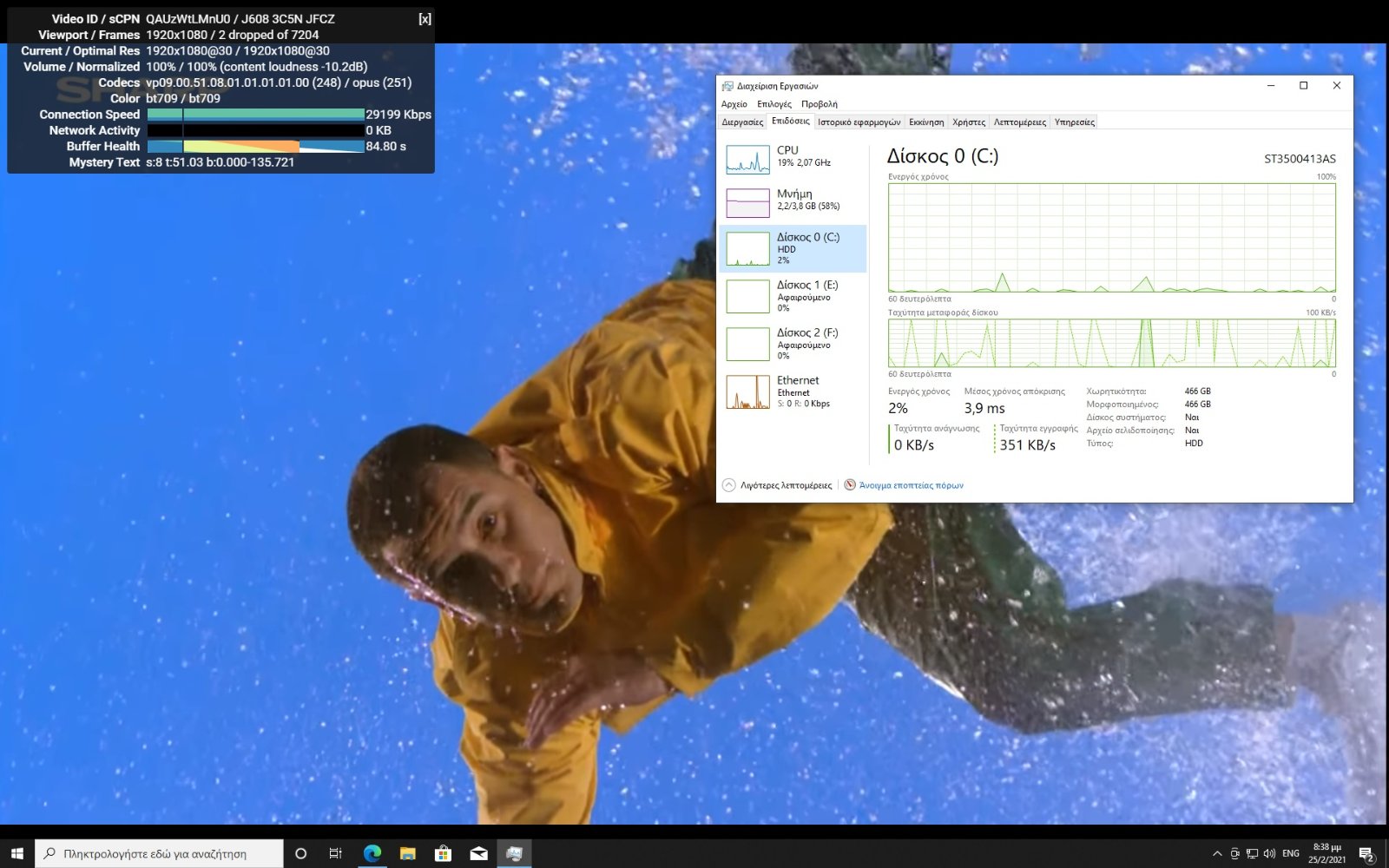This screenshot has height=868, width=1389.
Task: Click the Buffer Health bar in overlay
Action: (x=256, y=146)
